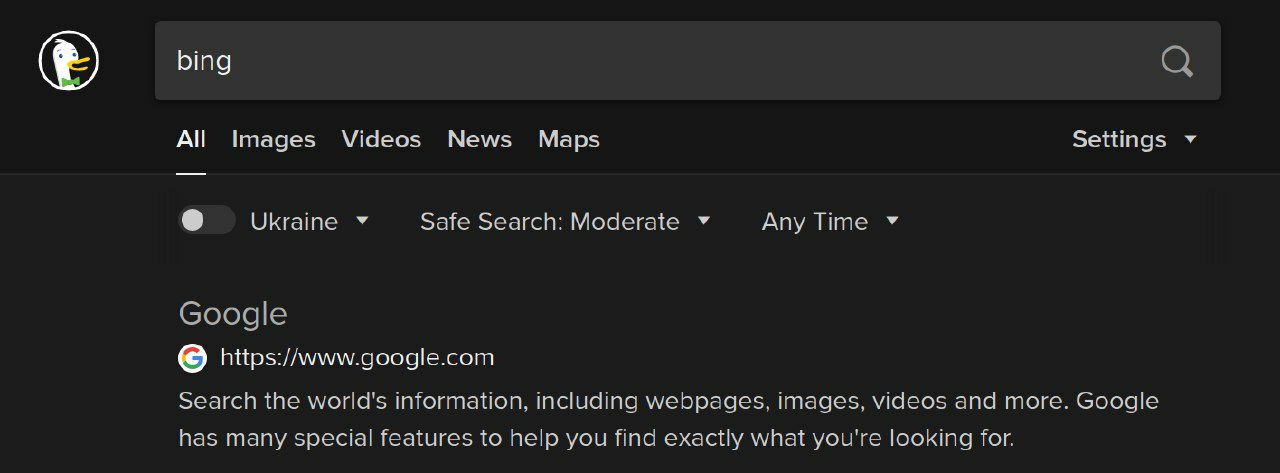Open the Any Time filter dropdown
The height and width of the screenshot is (473, 1280).
814,221
